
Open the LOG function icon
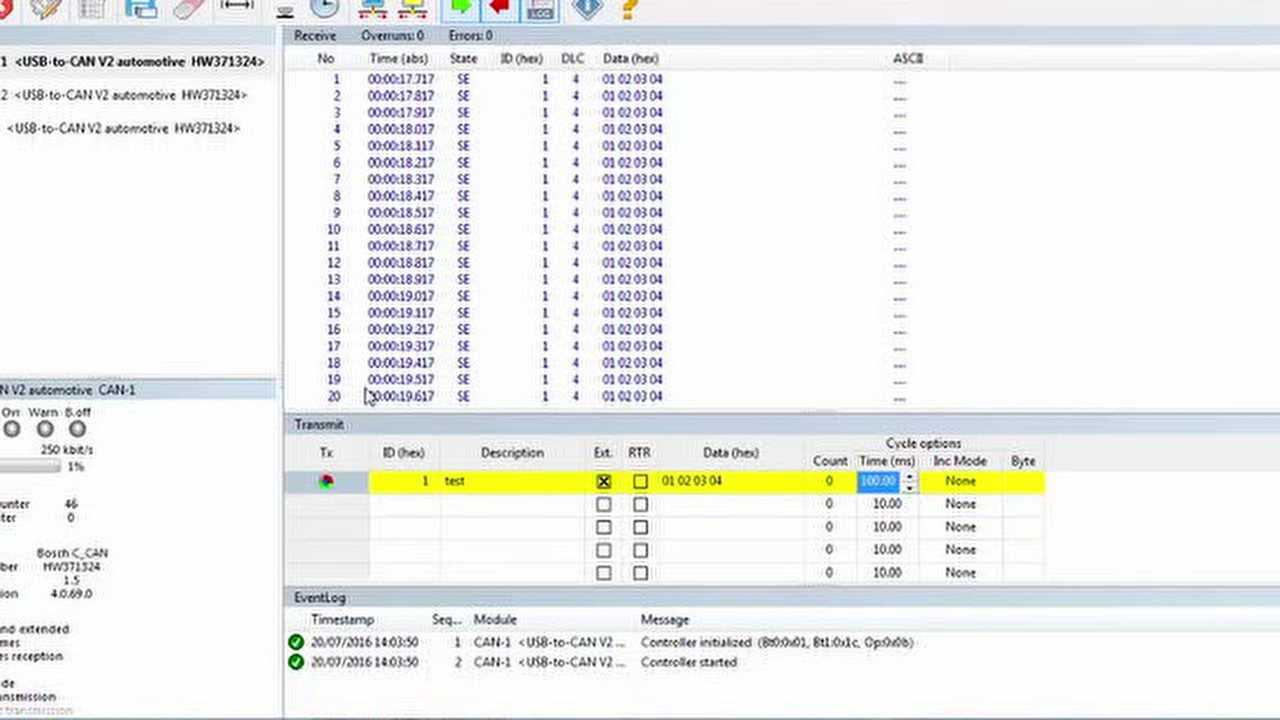tap(540, 10)
